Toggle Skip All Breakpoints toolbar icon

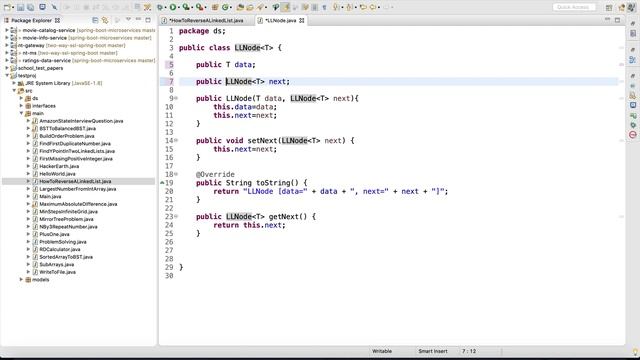pos(54,7)
